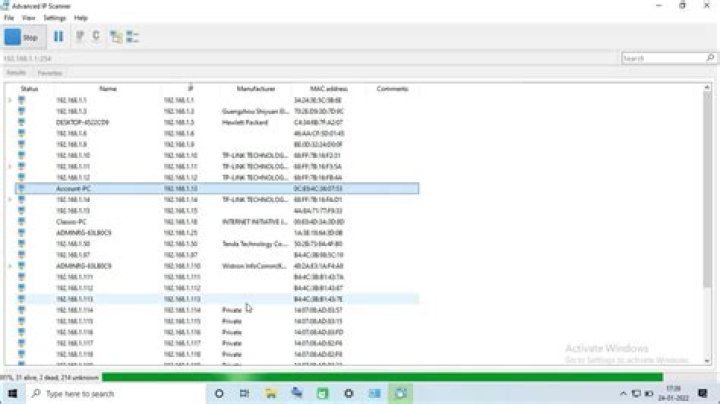Screen dimensions: 720x404
Task: Click status icon of 192.168.1.112 row
Action: (21, 288)
